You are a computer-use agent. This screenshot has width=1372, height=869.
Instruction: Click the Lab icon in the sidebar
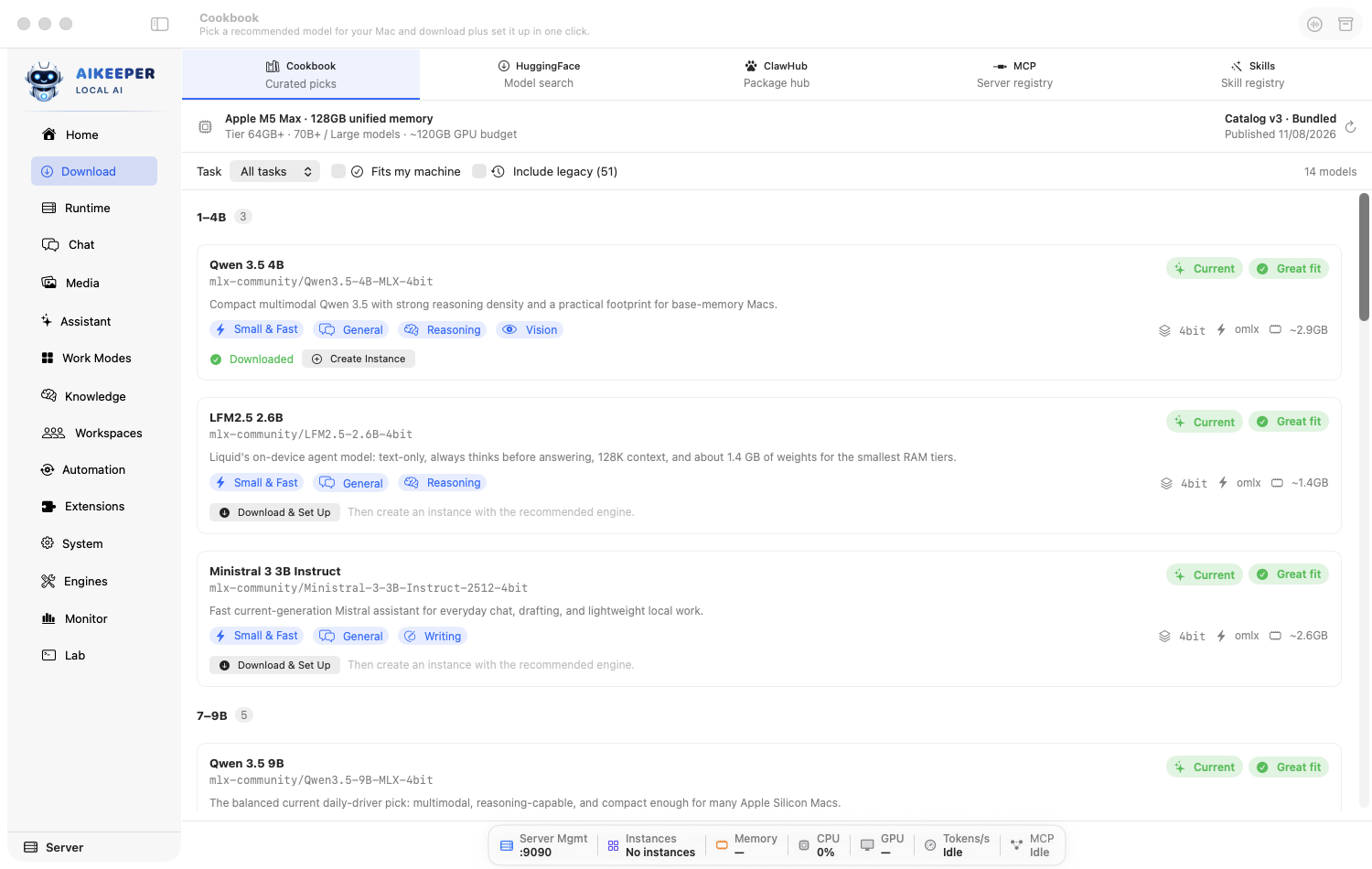[x=49, y=655]
